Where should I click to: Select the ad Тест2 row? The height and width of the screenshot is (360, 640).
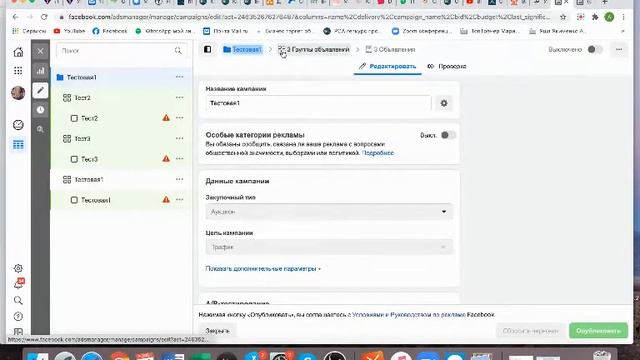[121, 118]
